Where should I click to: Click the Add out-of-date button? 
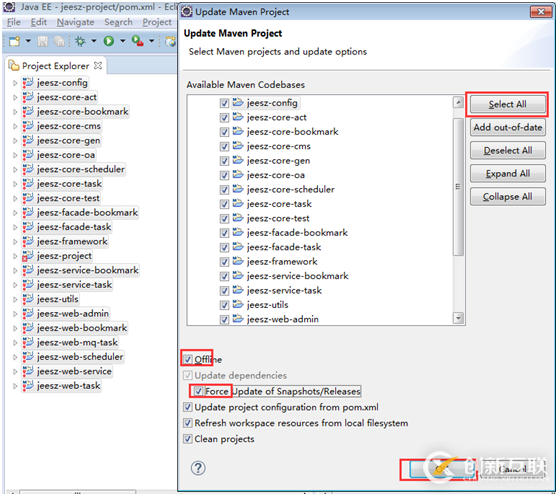507,127
